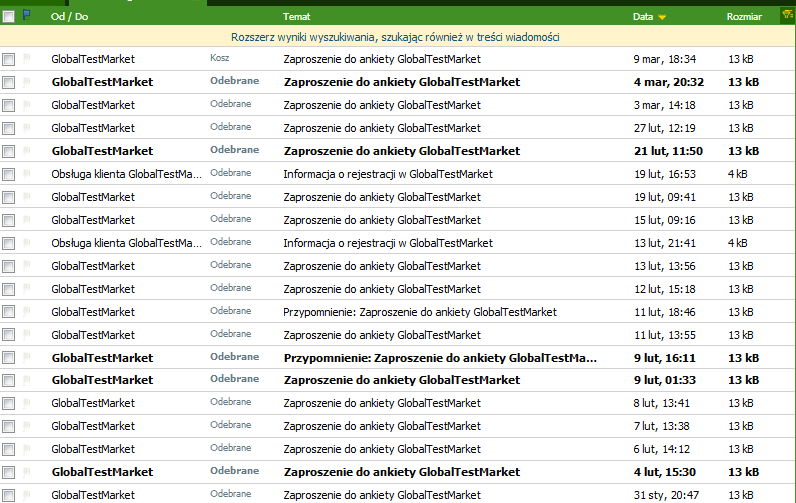Flag the message dated 11 lut, 13:55

27,334
